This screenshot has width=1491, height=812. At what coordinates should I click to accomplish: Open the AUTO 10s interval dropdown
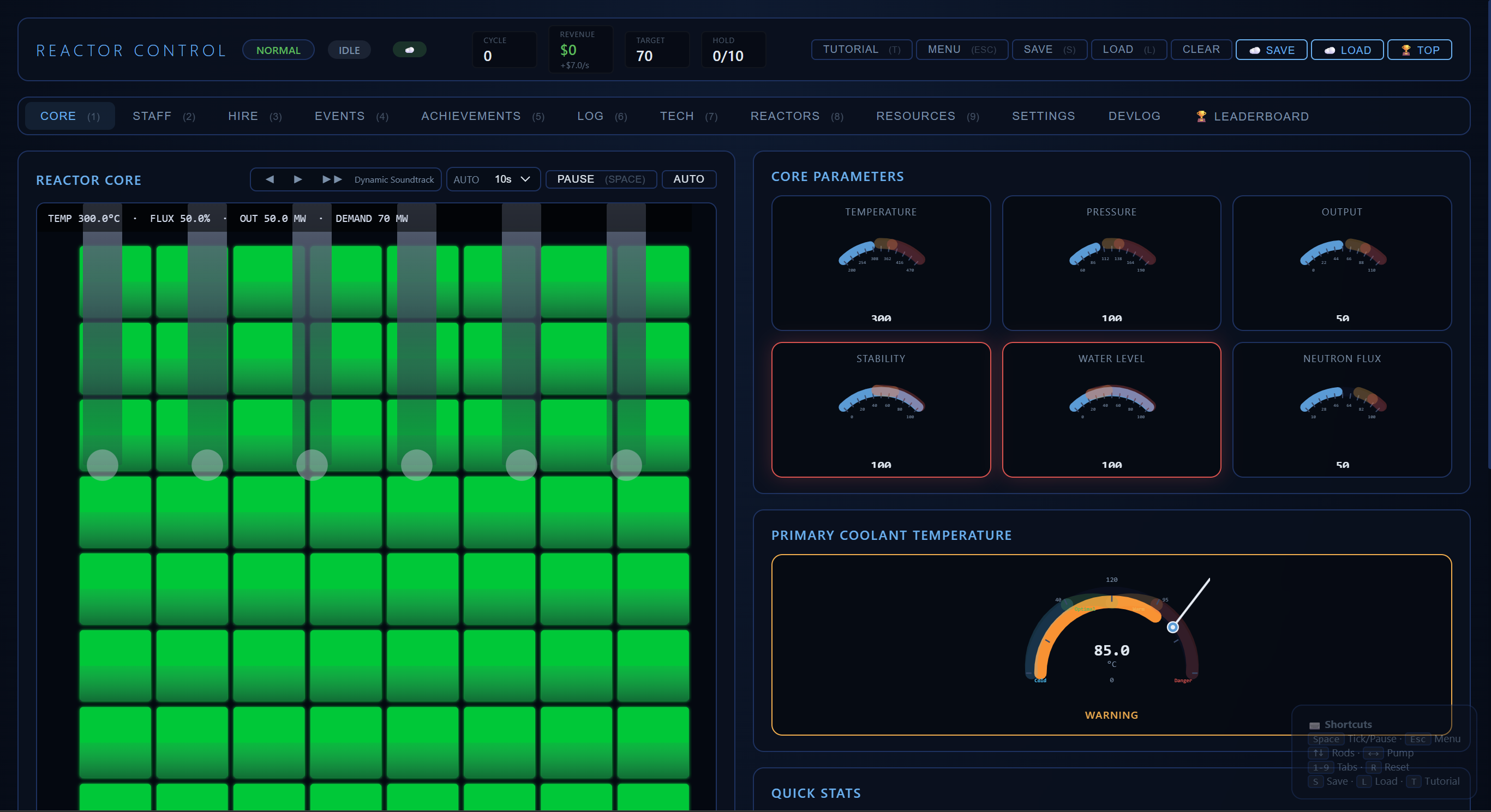[x=493, y=179]
